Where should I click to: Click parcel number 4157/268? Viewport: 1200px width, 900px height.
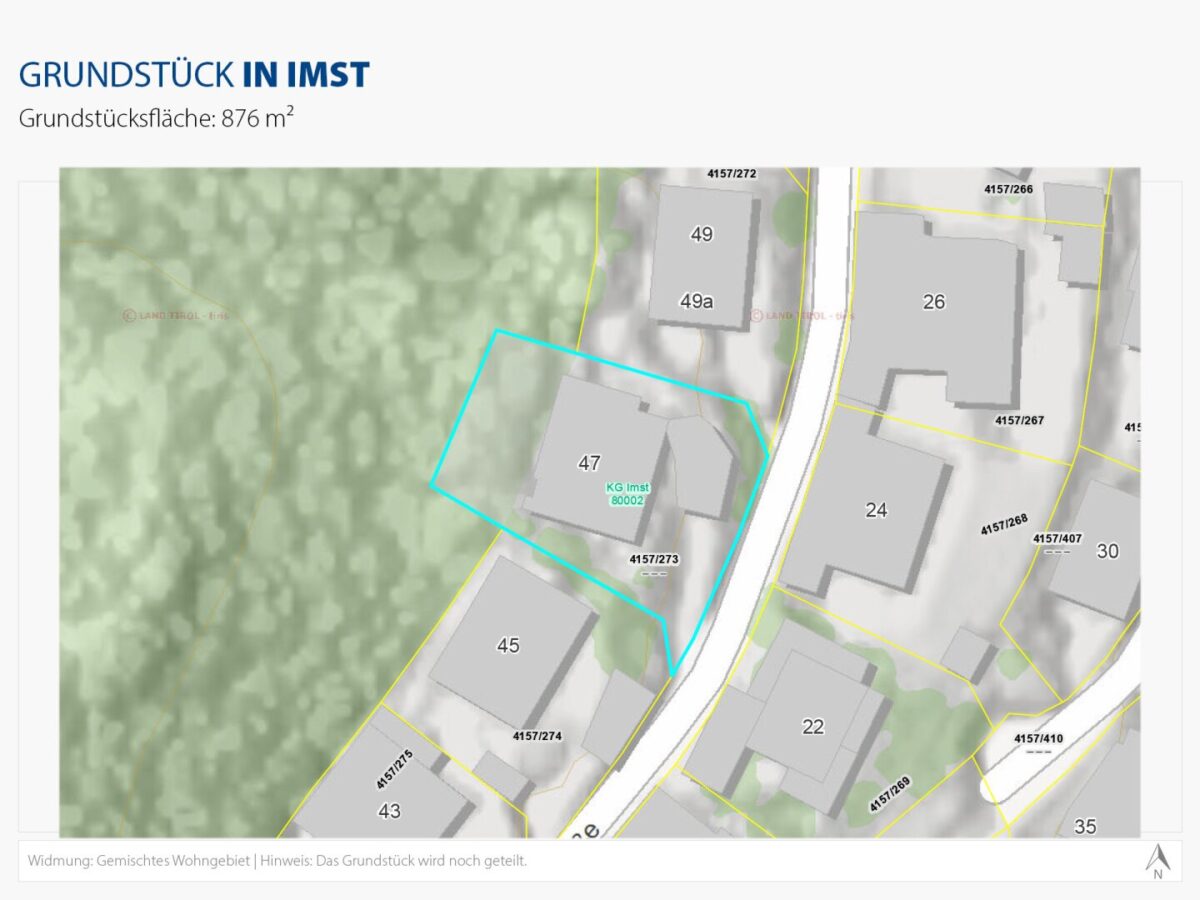1004,524
